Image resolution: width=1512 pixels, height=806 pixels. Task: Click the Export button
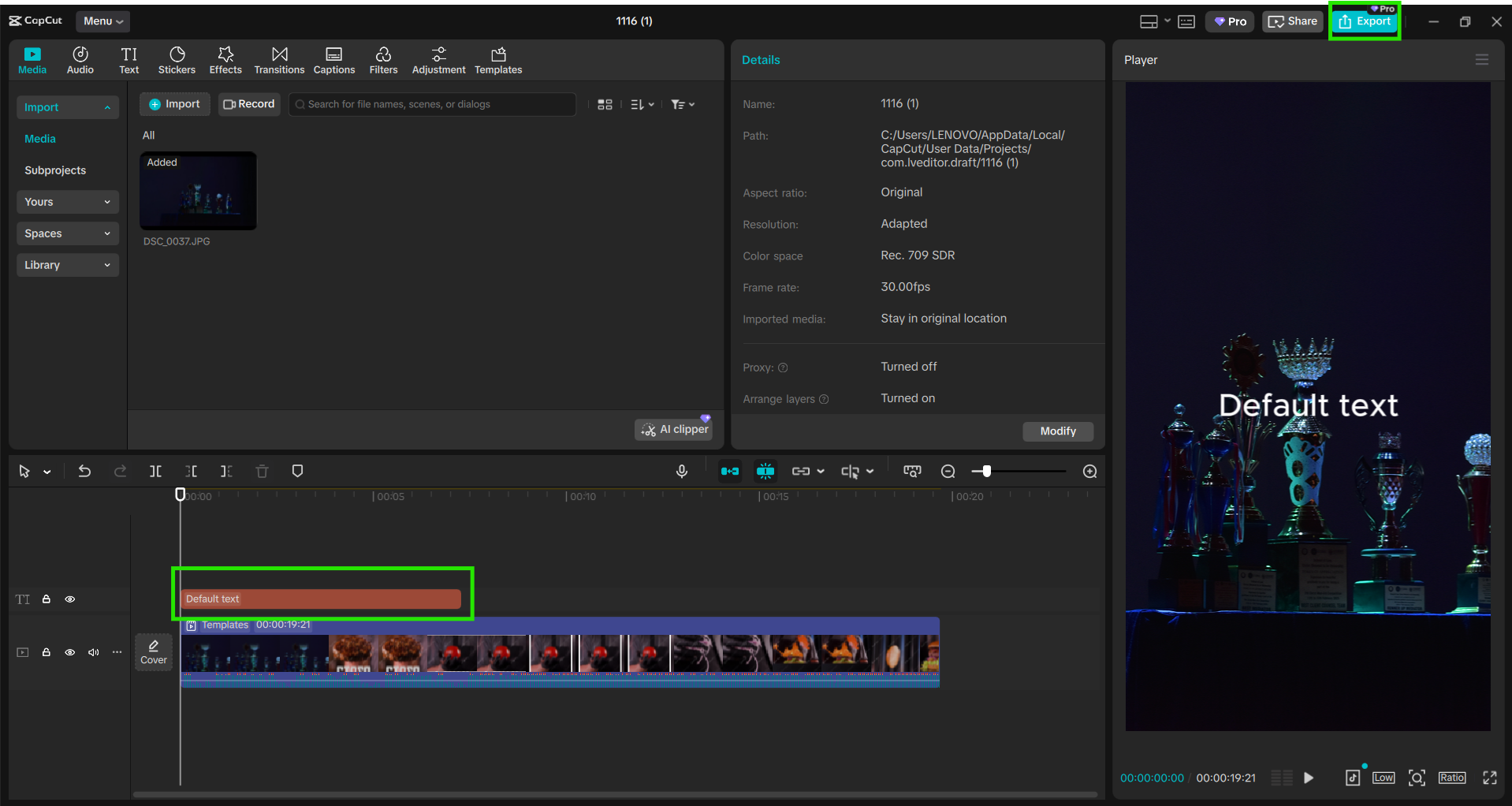point(1365,21)
